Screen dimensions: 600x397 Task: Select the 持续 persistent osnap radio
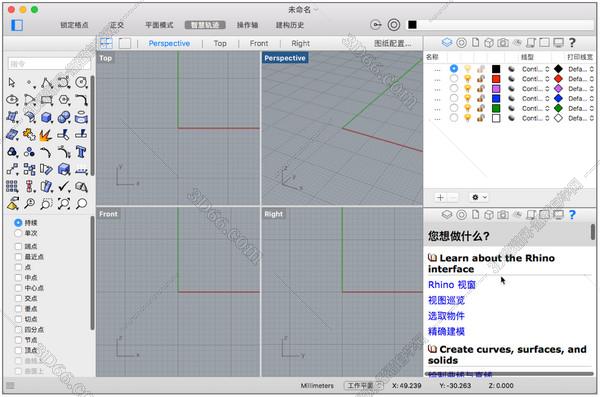point(18,222)
